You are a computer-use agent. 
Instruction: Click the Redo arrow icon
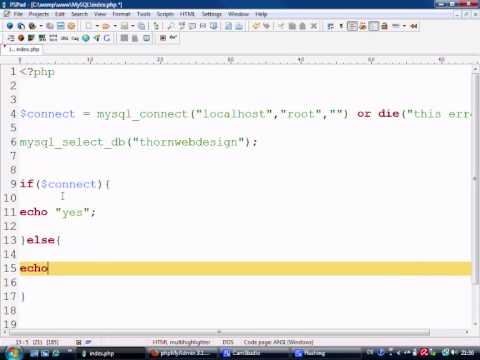(266, 26)
